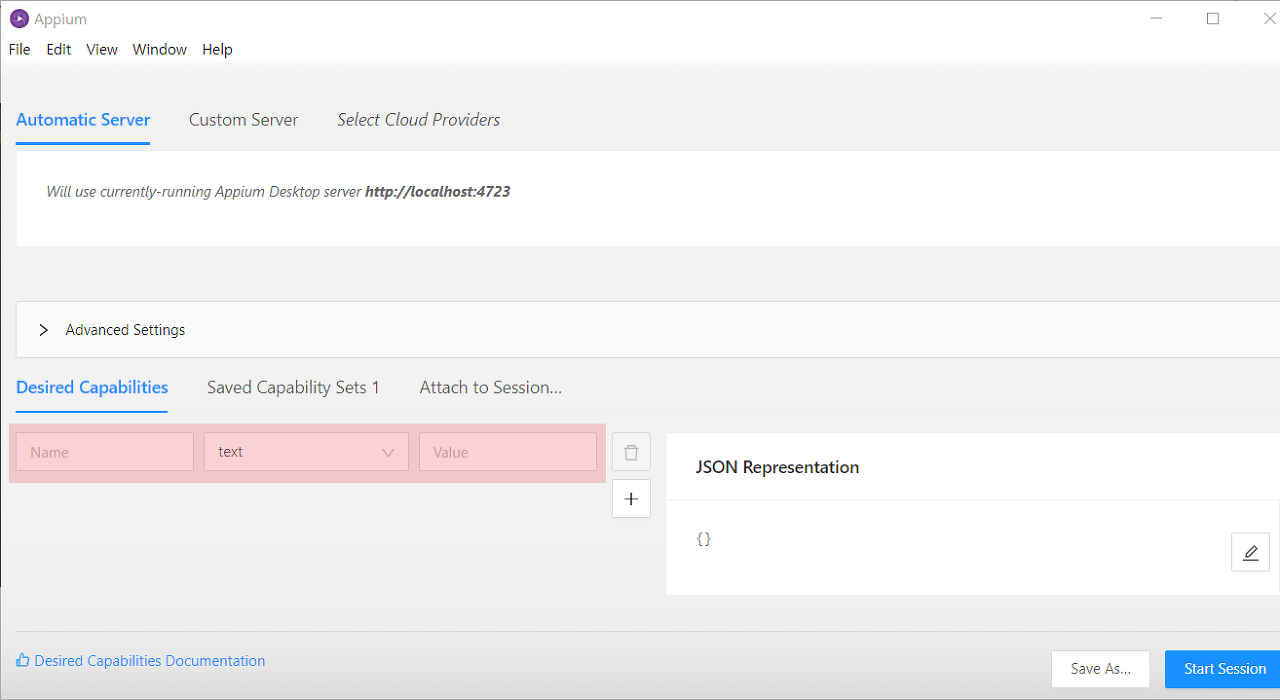Open the Select Cloud Providers tab
The height and width of the screenshot is (700, 1280).
pos(419,120)
